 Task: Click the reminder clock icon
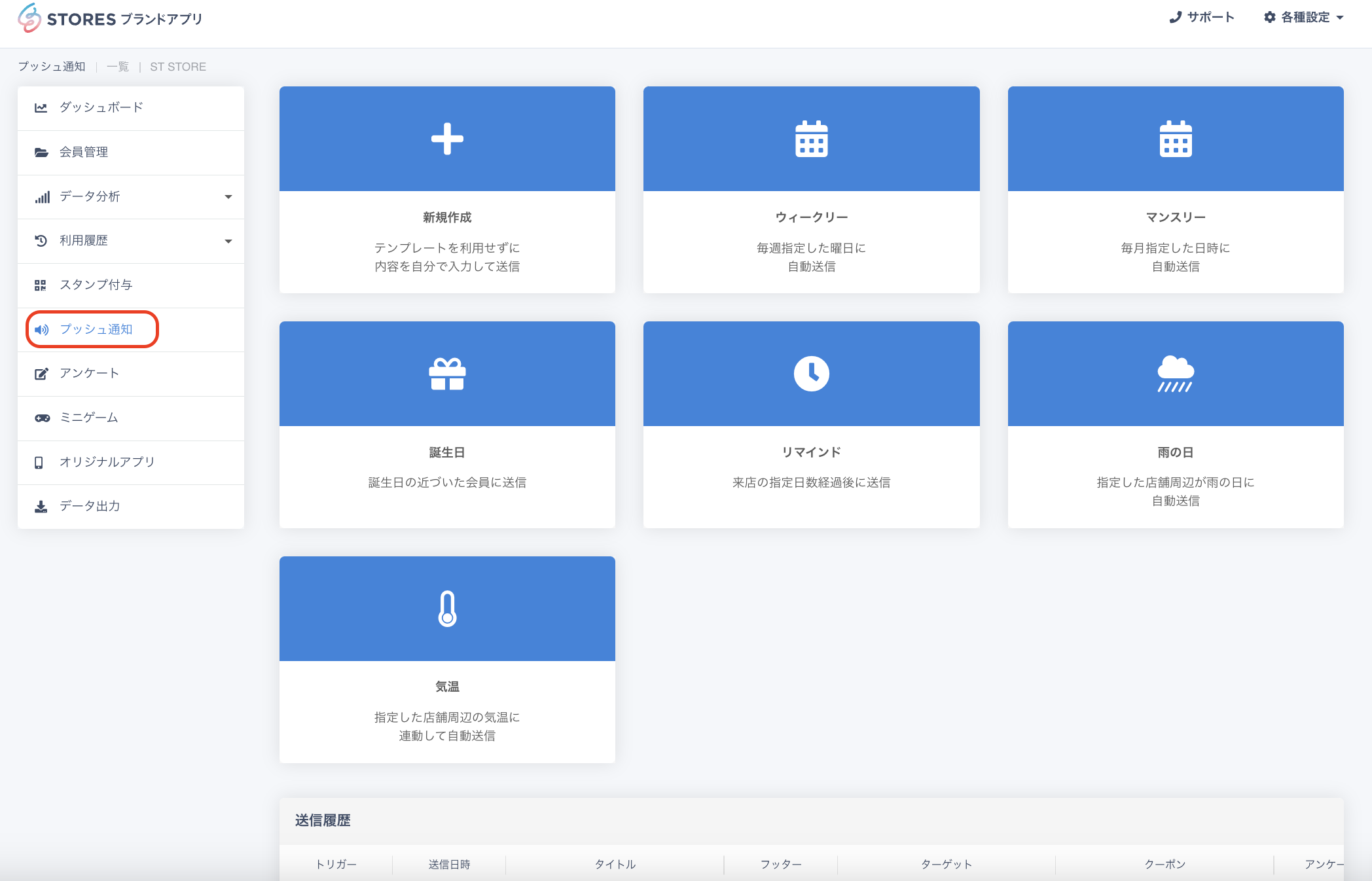pos(811,374)
